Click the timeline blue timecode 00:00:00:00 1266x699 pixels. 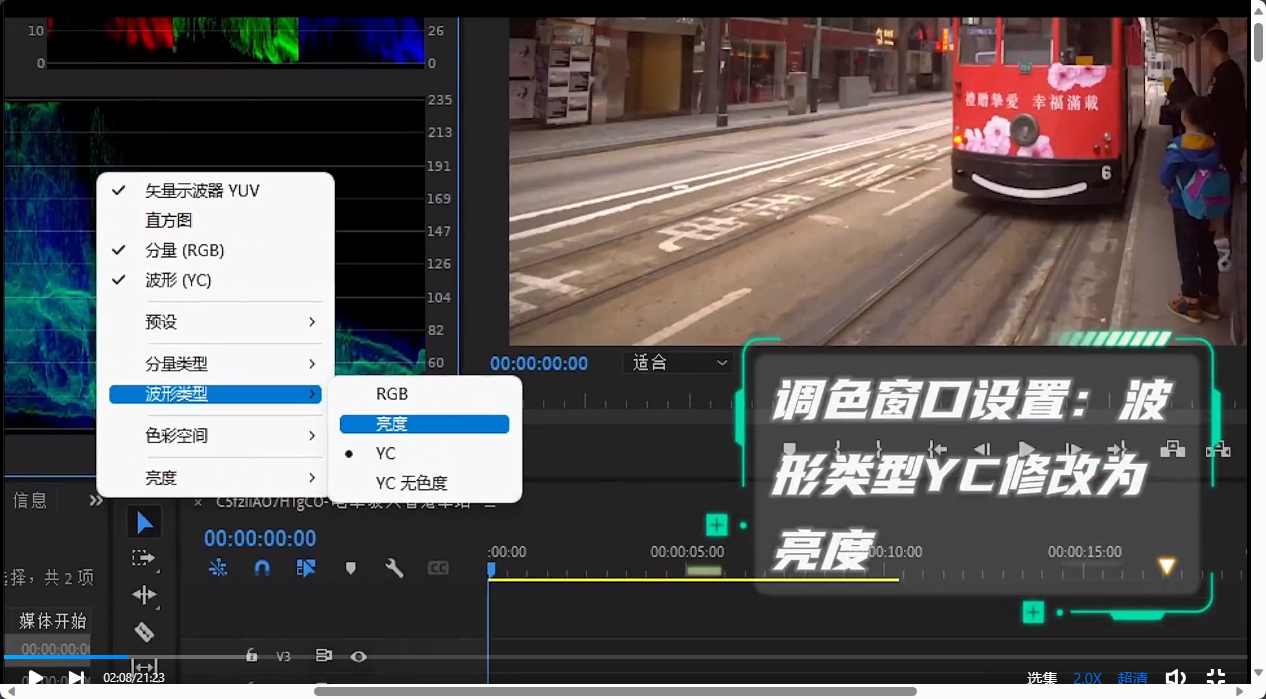[260, 539]
